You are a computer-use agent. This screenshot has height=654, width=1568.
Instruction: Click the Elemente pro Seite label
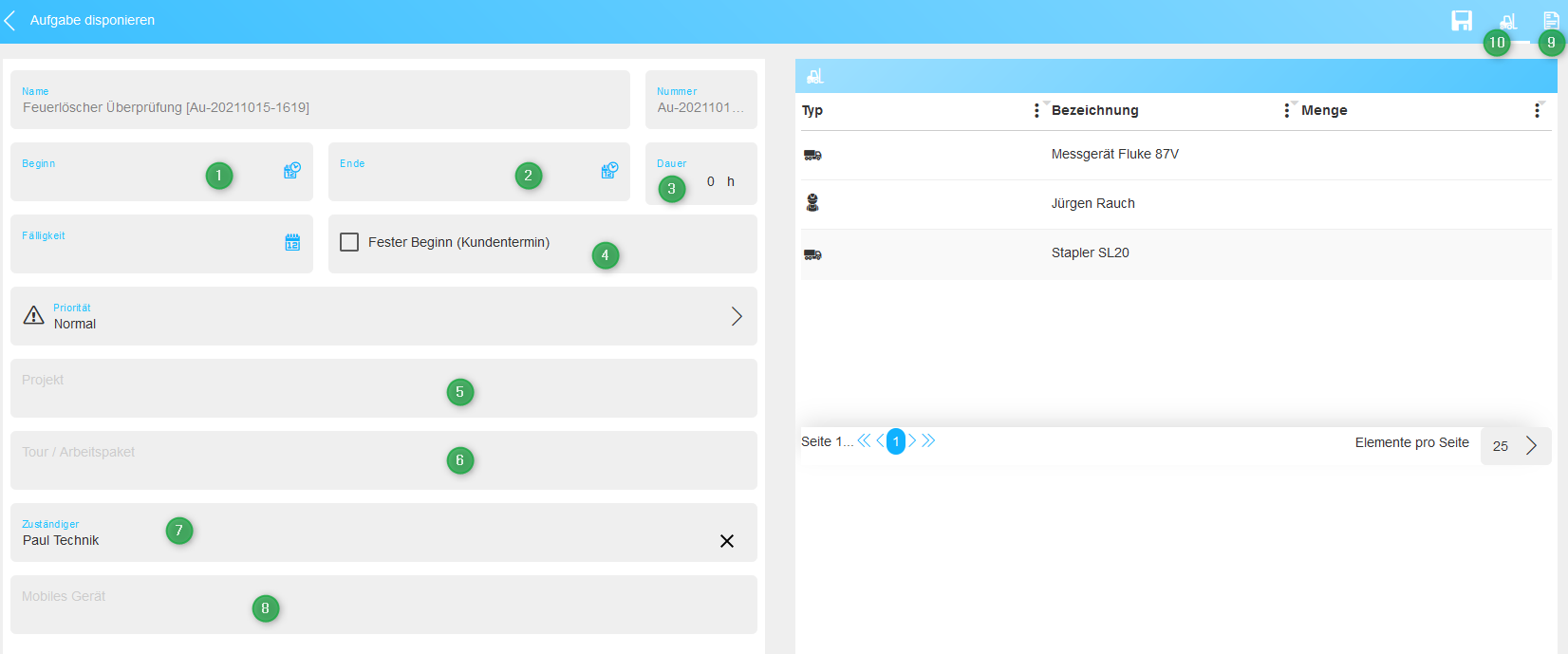pos(1411,442)
